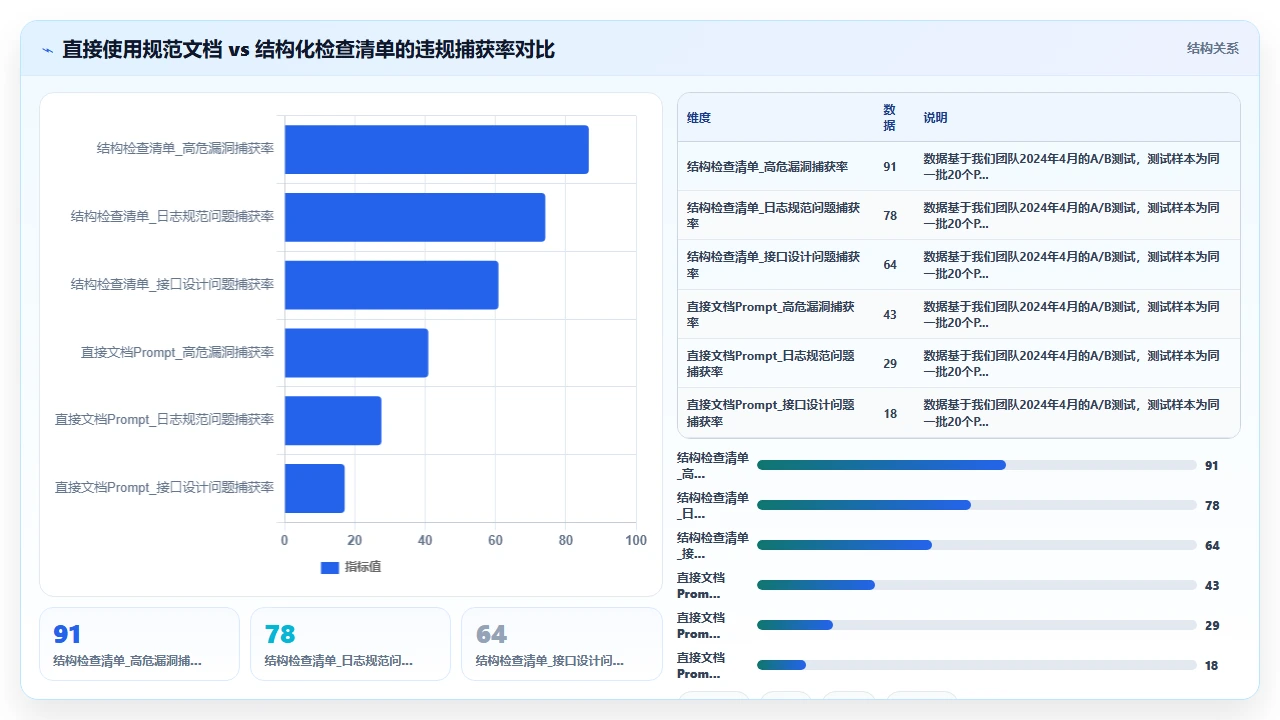
Task: Click the 指标值 legend label
Action: pos(363,567)
